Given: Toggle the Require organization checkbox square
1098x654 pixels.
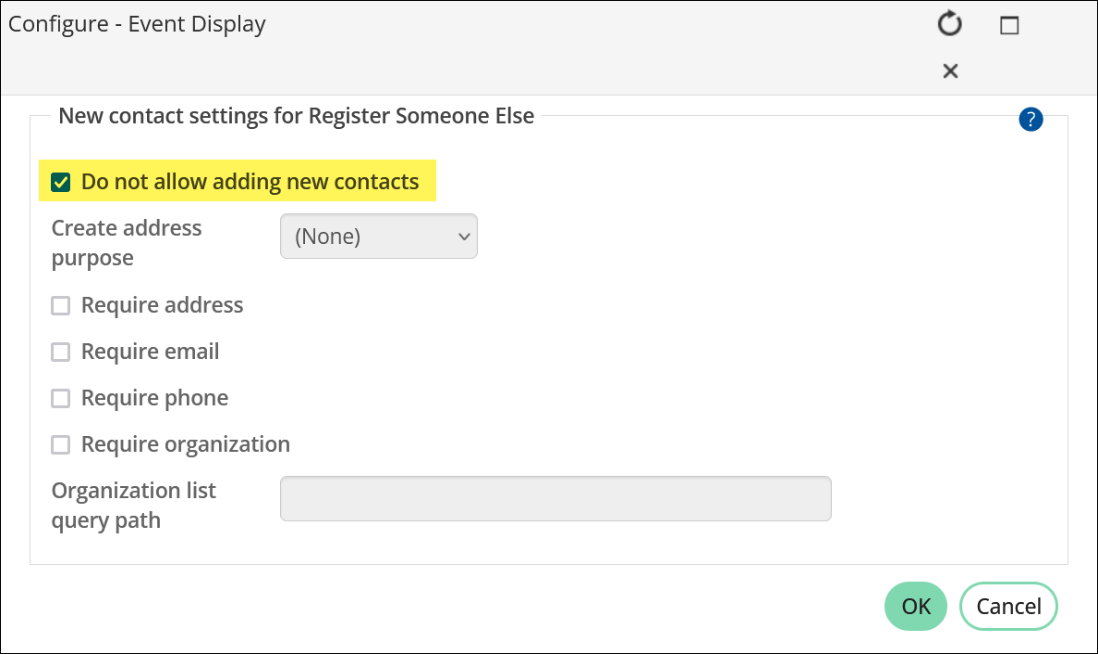Looking at the screenshot, I should (x=61, y=445).
